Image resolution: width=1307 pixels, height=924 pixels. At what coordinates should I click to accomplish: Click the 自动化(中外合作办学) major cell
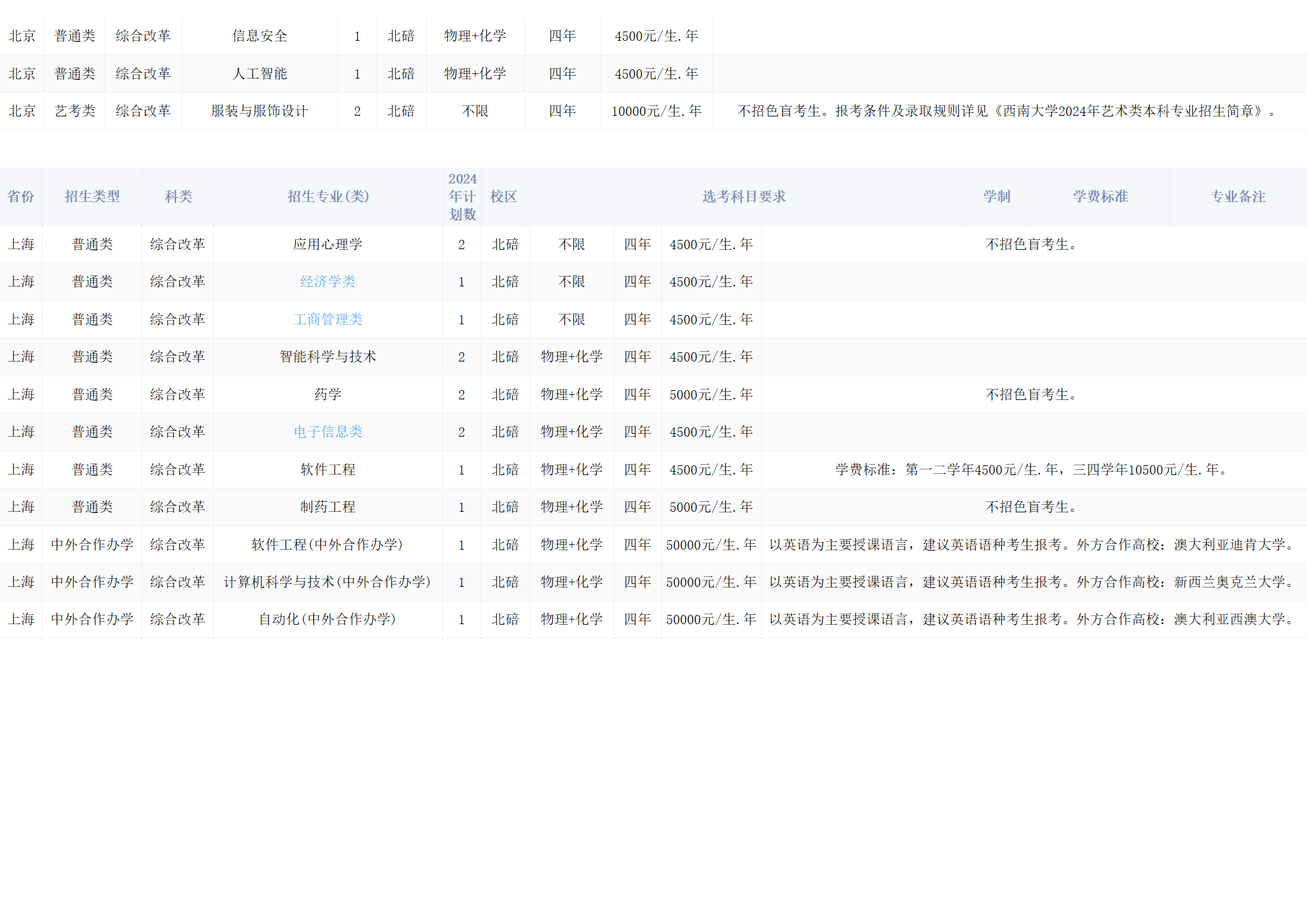click(327, 619)
